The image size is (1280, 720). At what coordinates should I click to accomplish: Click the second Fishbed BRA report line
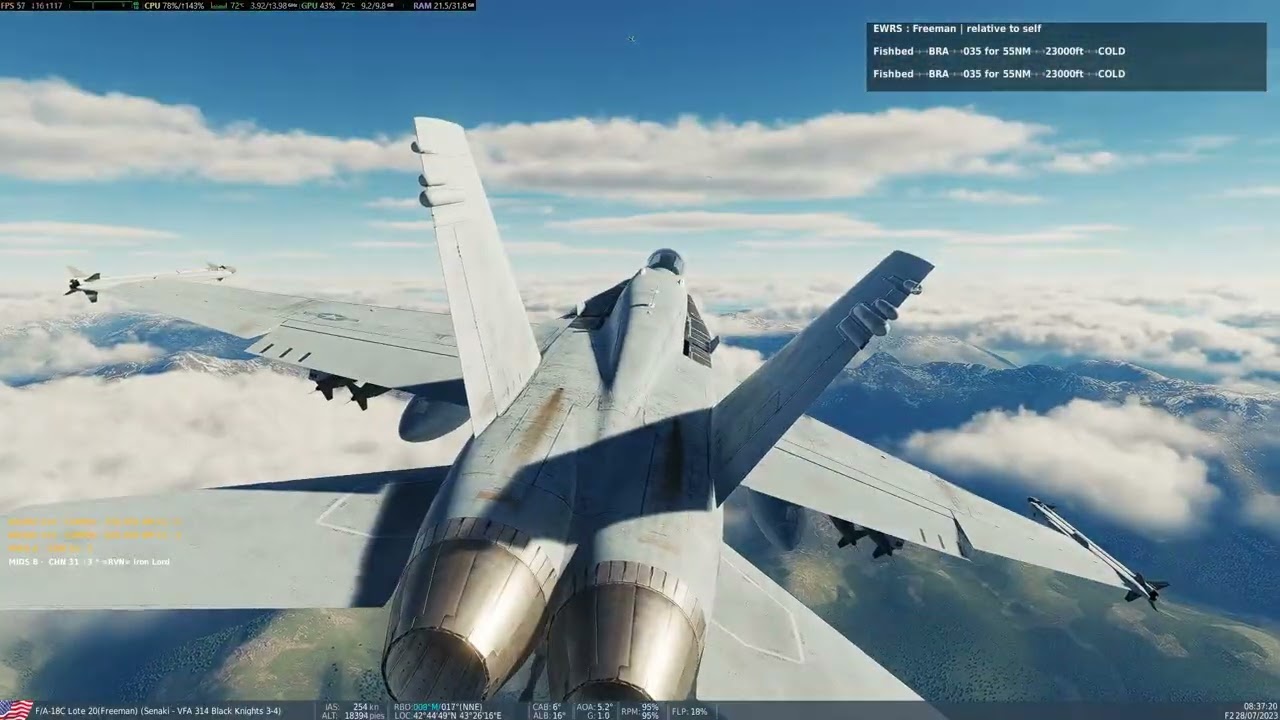coord(999,74)
